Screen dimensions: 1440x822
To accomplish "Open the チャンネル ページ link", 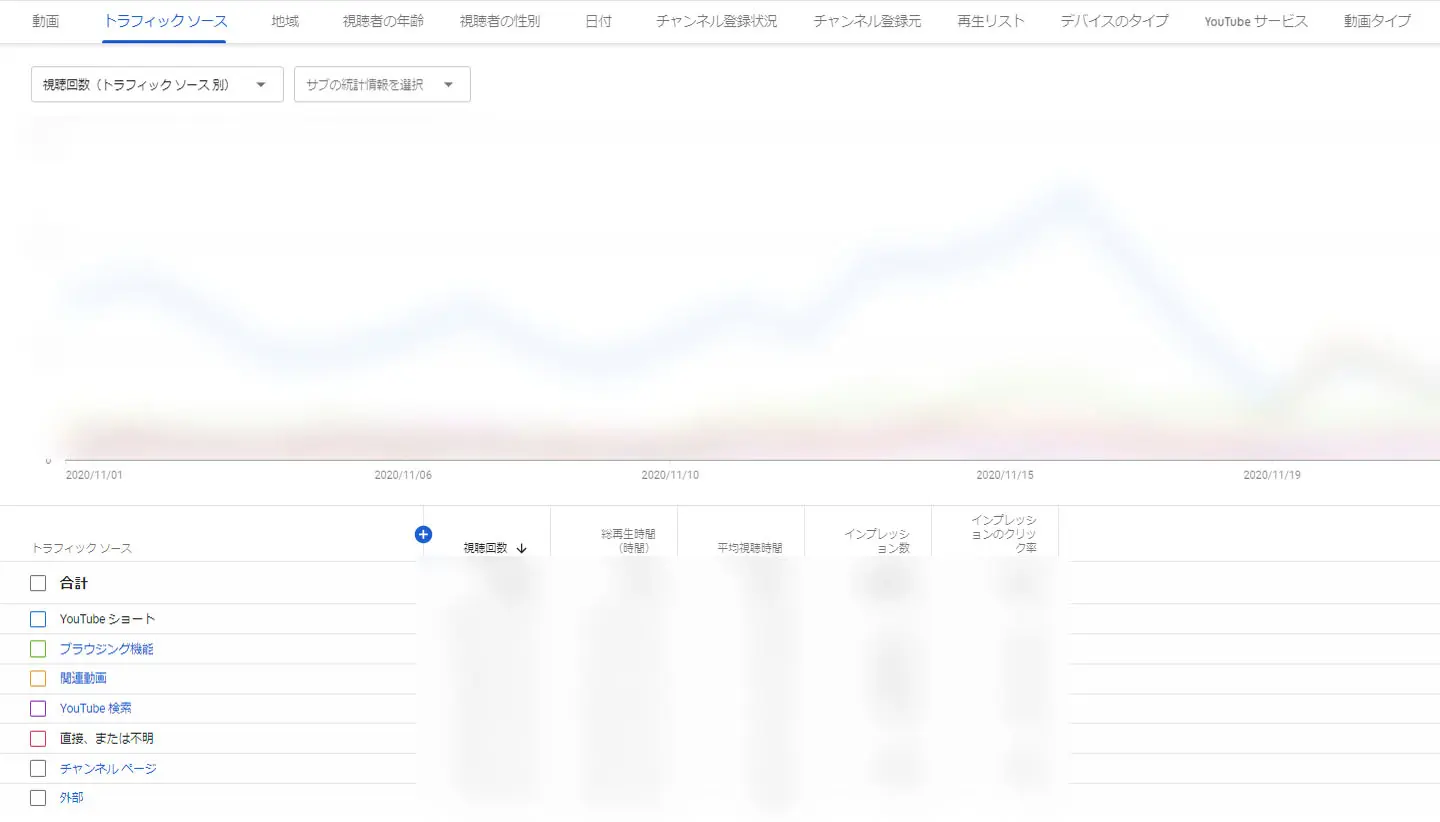I will (x=108, y=768).
